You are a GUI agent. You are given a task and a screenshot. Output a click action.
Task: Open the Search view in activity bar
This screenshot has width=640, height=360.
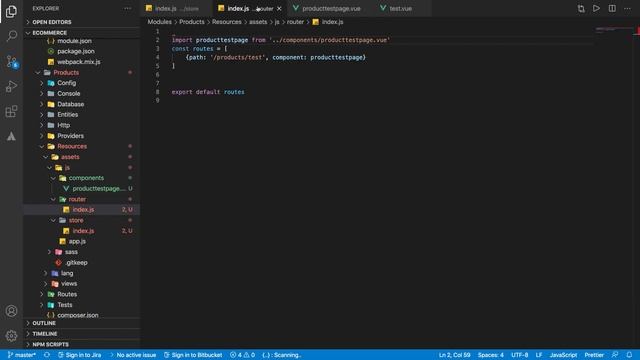(x=11, y=36)
